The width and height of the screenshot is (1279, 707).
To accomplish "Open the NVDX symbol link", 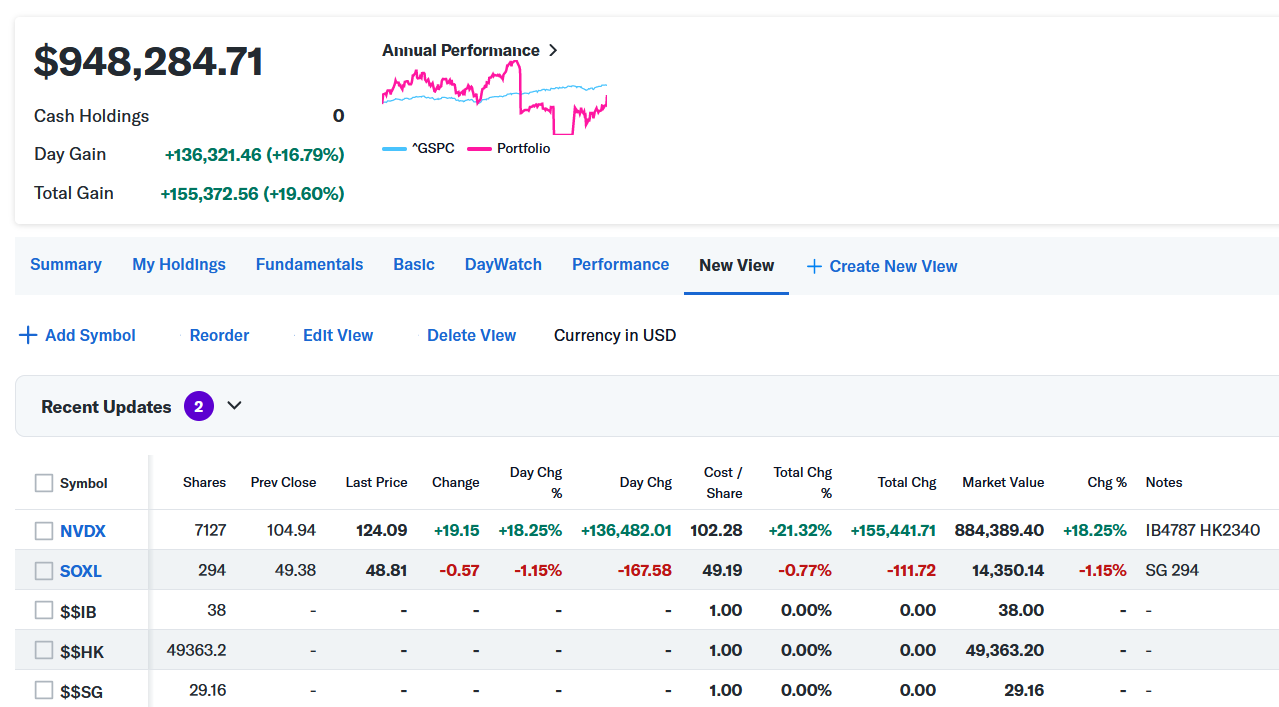I will pos(83,531).
